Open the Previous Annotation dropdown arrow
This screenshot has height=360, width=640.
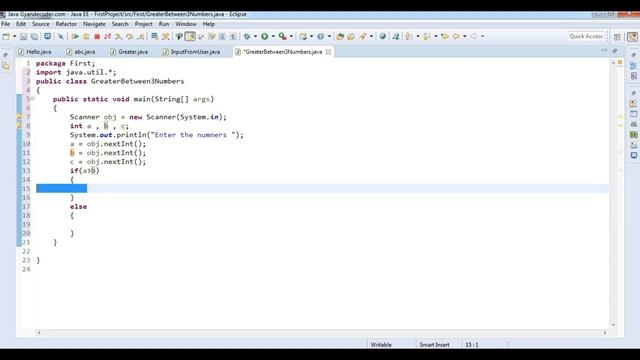coord(436,36)
